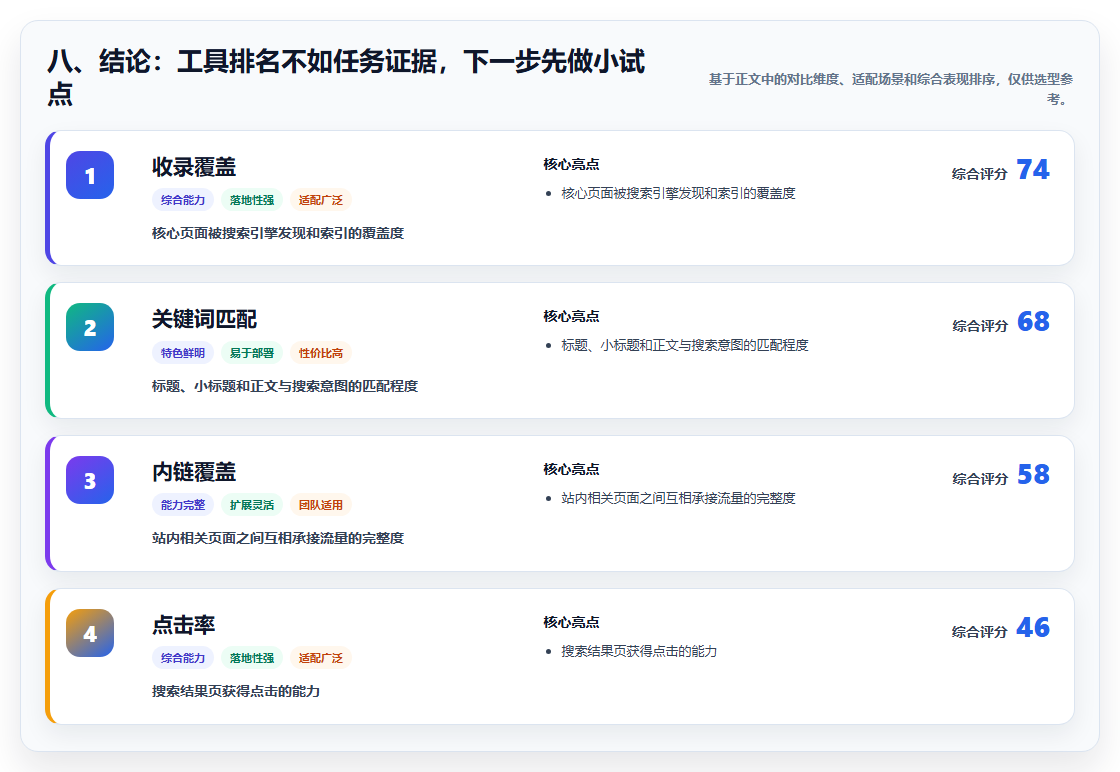Click 综合评分 label beside 74

pos(980,174)
